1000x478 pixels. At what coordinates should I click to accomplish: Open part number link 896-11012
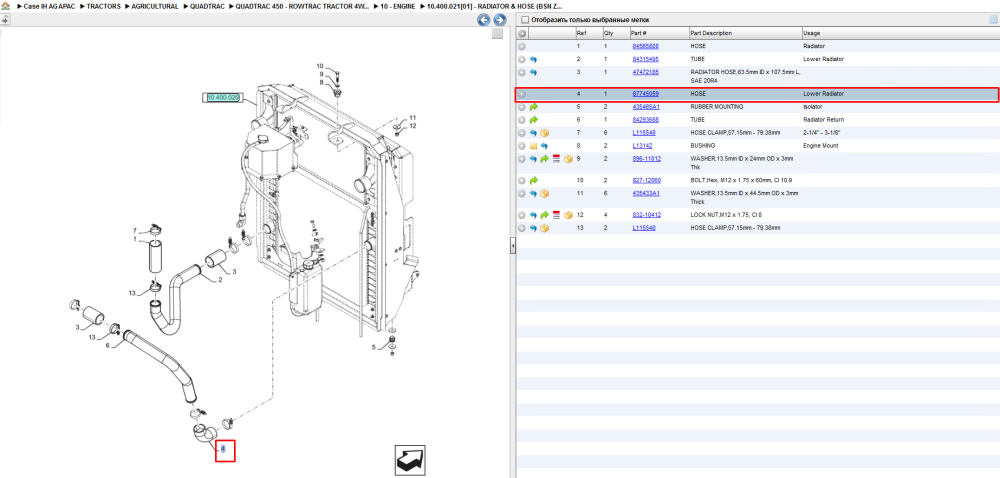point(647,159)
